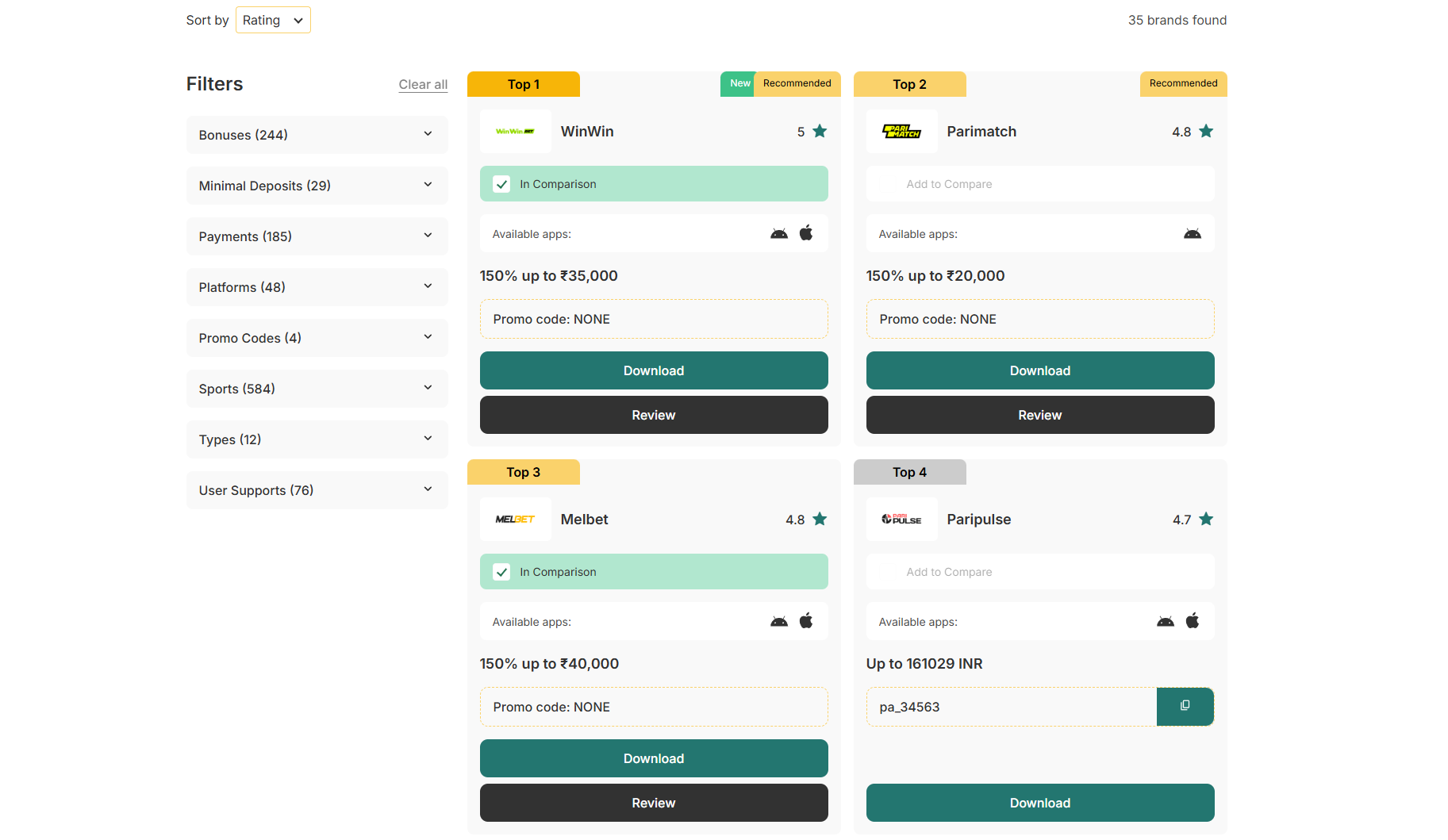
Task: Click the Top 4 badge
Action: [910, 472]
